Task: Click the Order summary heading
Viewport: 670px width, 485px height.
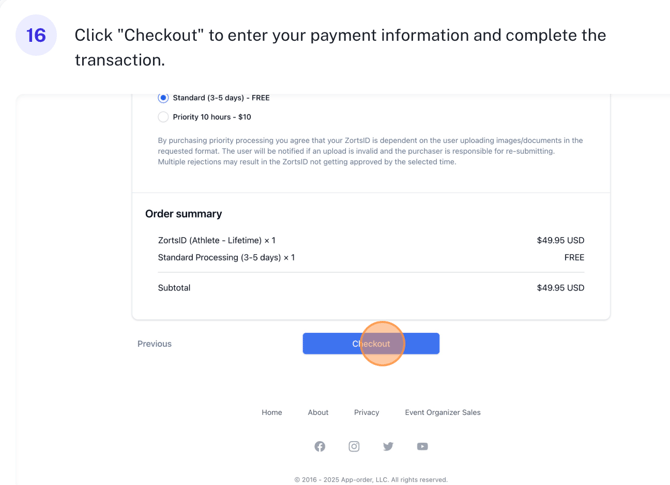Action: tap(184, 214)
